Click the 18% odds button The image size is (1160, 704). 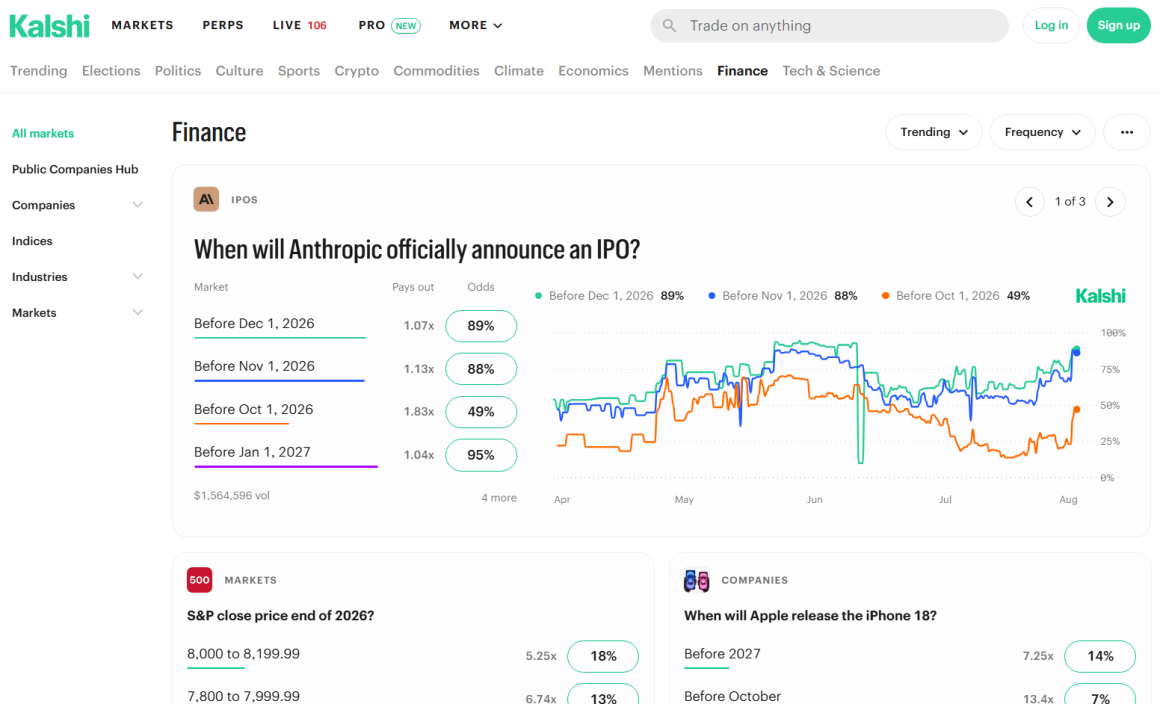pos(603,656)
